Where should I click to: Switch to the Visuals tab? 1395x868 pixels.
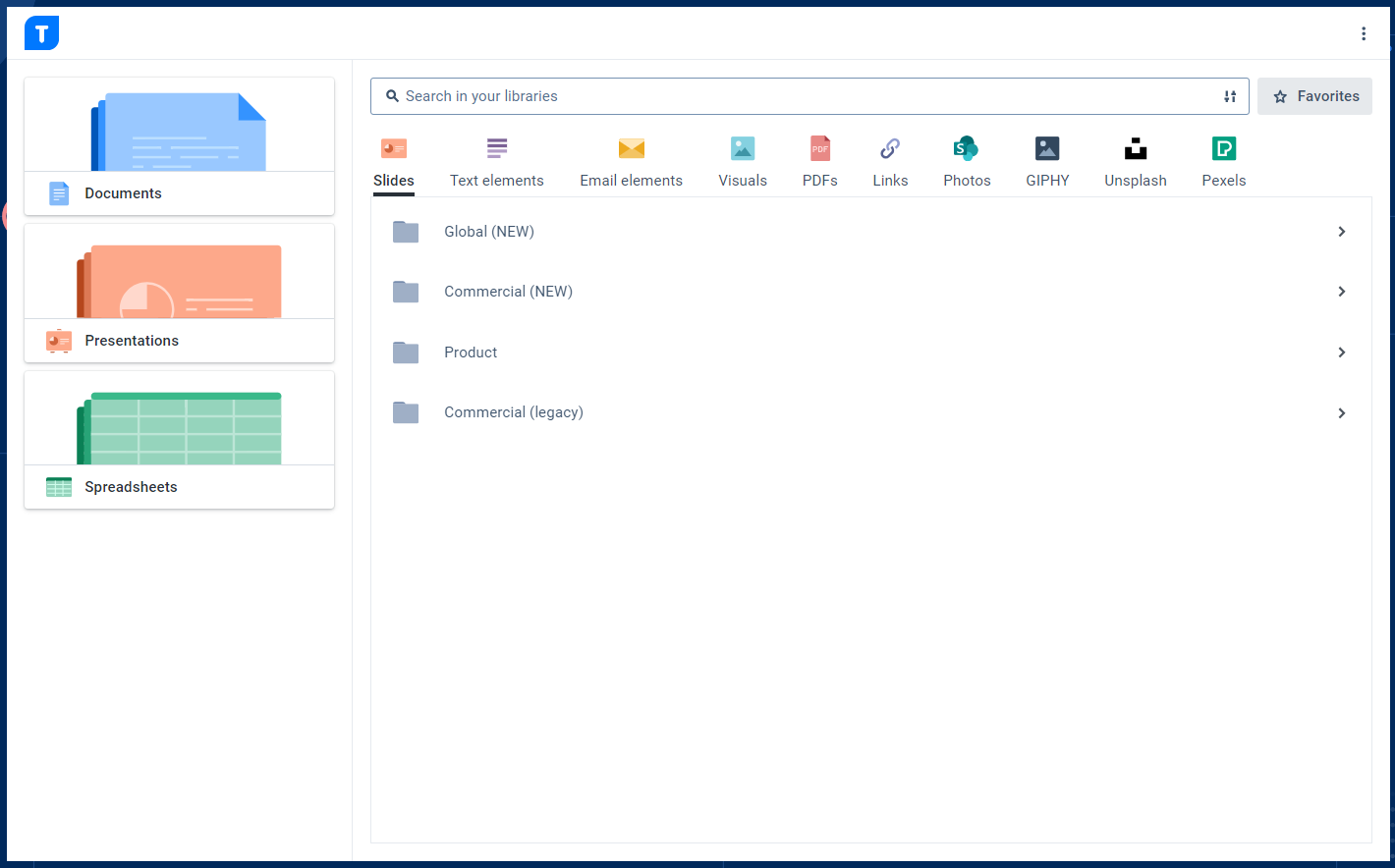click(x=743, y=181)
